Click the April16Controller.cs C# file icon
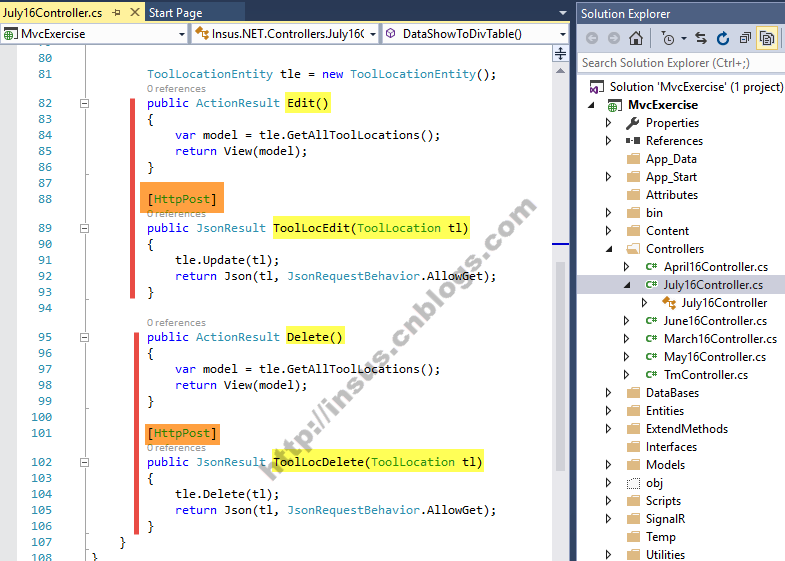The width and height of the screenshot is (785, 561). point(651,267)
